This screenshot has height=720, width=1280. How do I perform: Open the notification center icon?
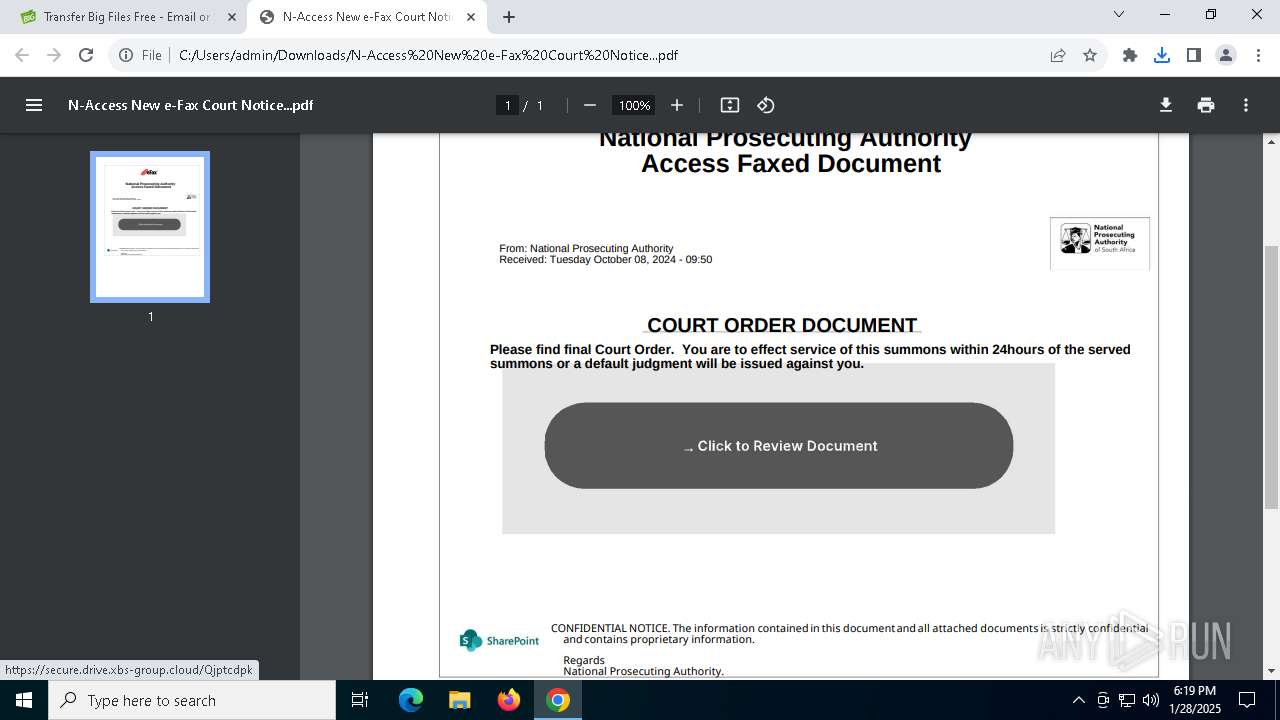[x=1247, y=700]
